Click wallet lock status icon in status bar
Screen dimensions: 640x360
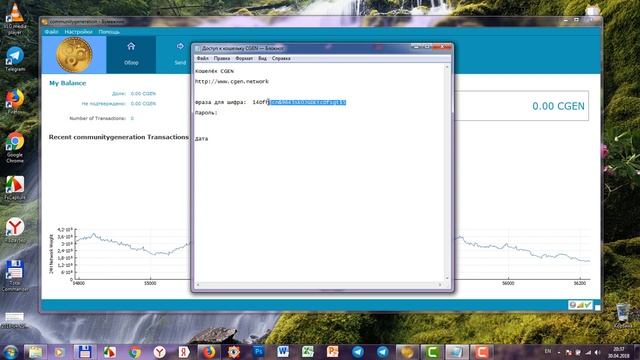[573, 305]
